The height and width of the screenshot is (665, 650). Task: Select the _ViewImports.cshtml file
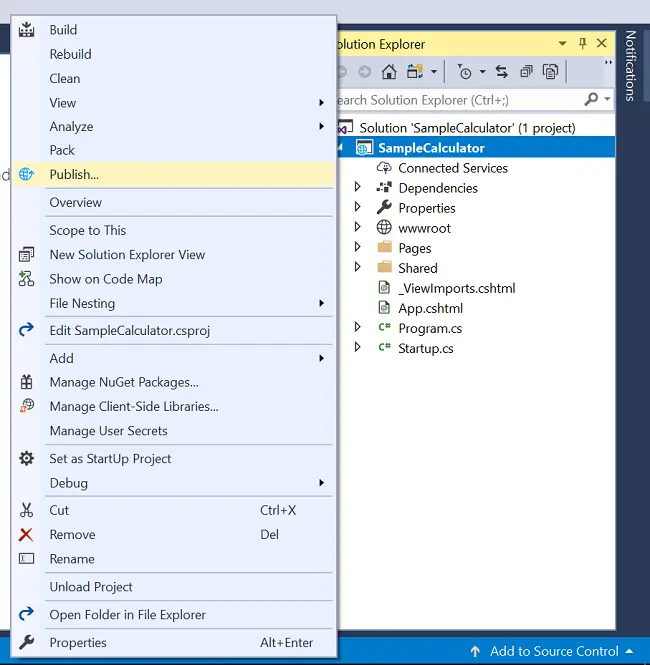click(x=457, y=288)
